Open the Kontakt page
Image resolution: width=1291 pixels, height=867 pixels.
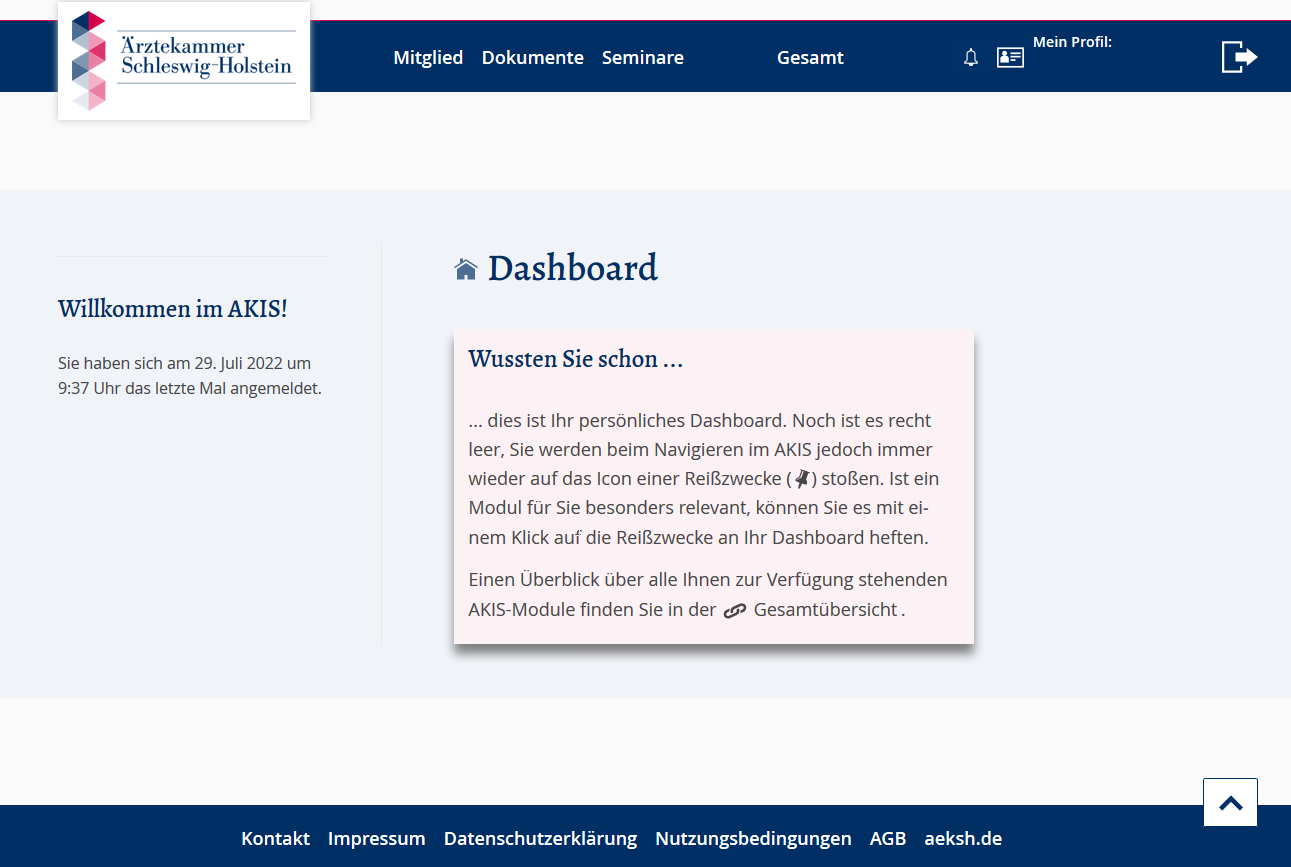click(275, 838)
